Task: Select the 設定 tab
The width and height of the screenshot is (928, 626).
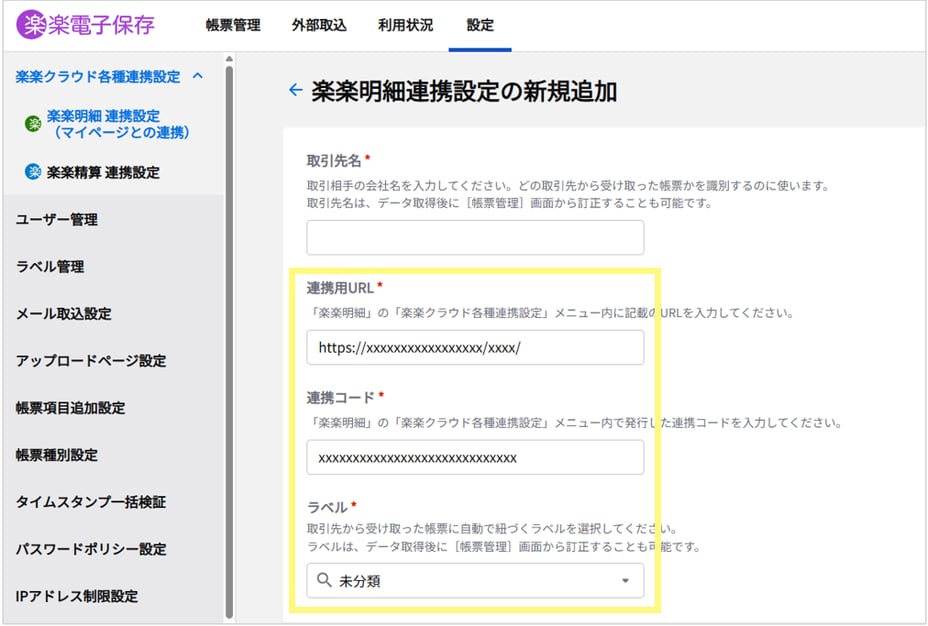Action: 480,25
